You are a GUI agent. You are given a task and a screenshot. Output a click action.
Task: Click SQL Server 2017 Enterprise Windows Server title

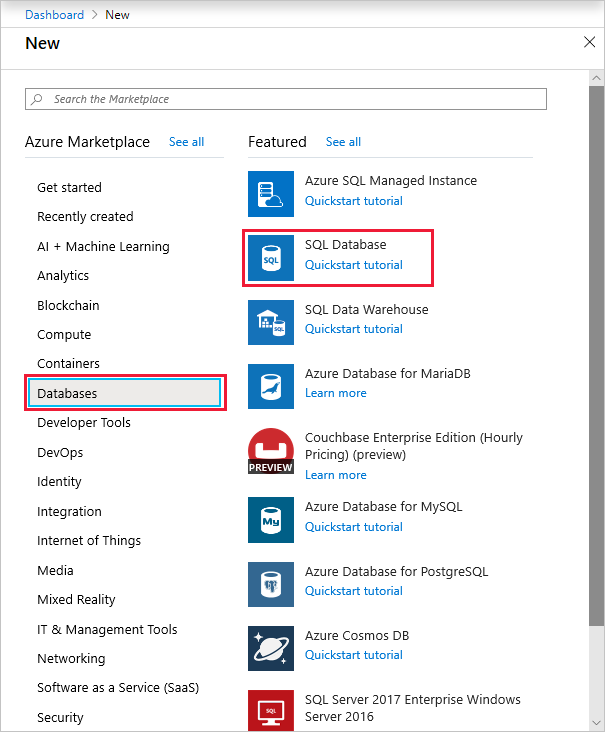pos(413,708)
